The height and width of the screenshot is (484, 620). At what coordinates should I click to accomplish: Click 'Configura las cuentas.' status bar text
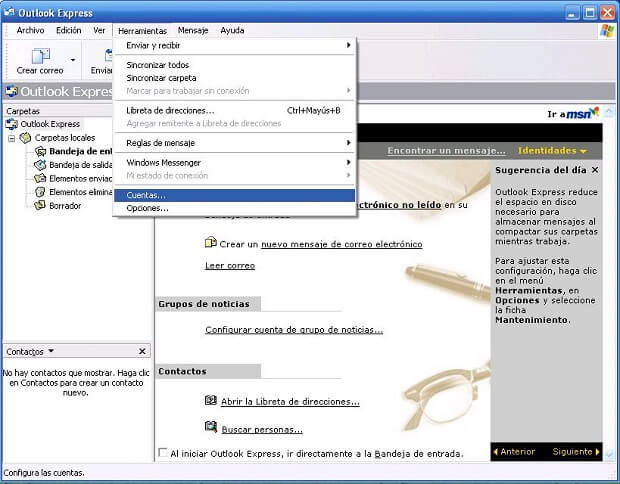pos(44,473)
